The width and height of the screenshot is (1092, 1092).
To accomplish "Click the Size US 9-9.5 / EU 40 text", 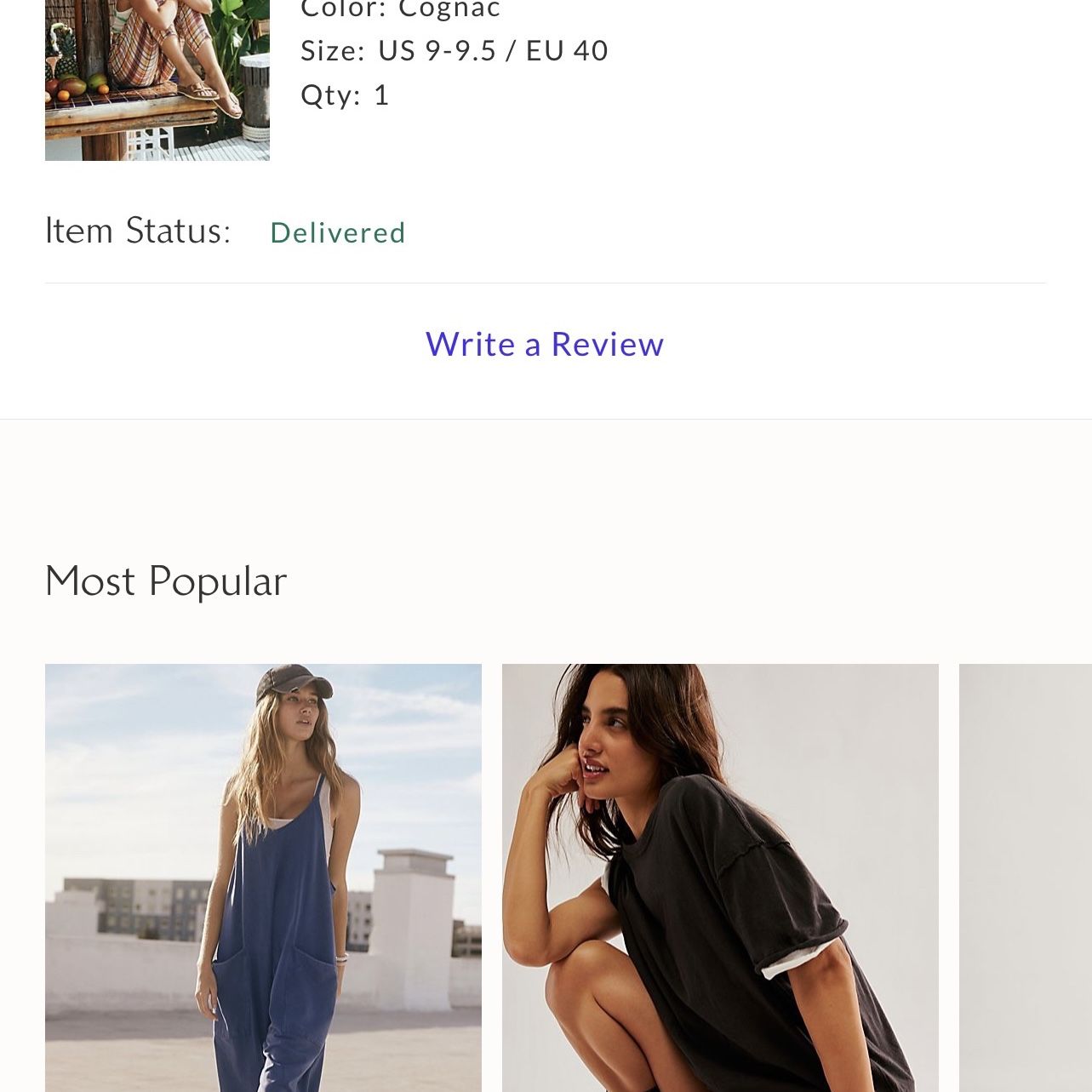I will tap(455, 51).
